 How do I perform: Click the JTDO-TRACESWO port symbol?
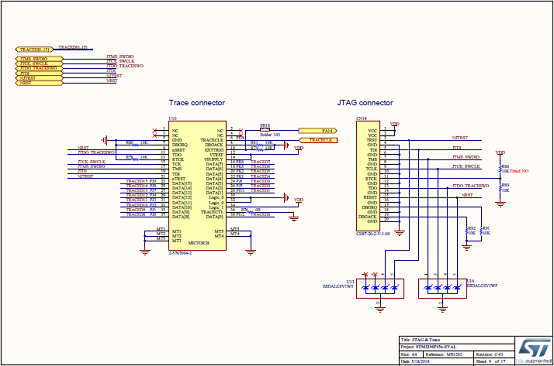click(39, 68)
